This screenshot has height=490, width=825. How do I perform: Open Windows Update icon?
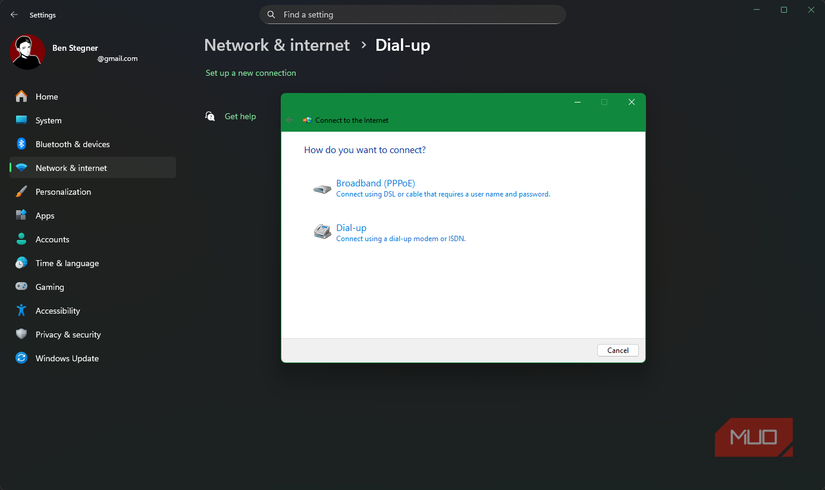[21, 358]
